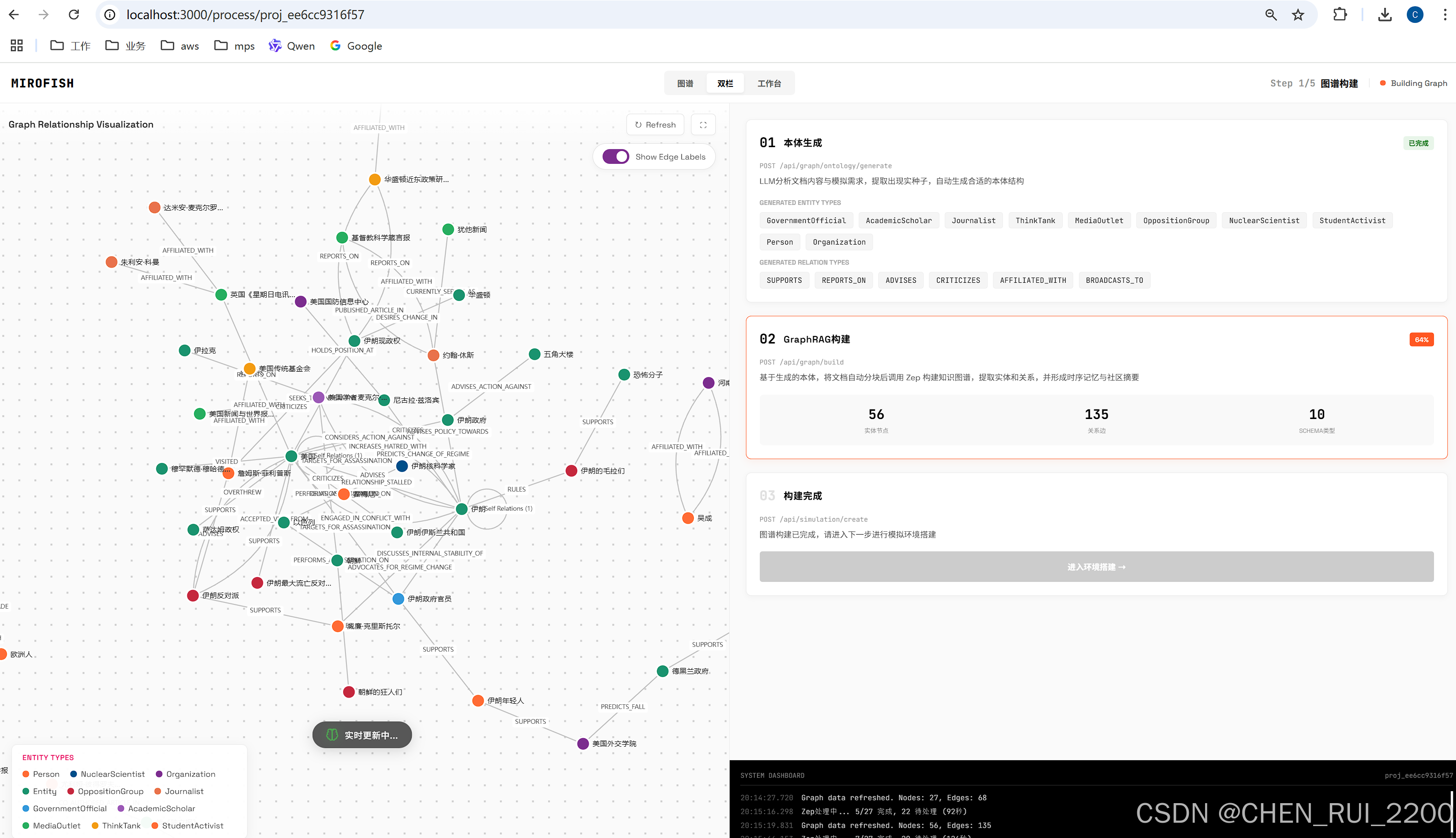Select the 伊朗政府 graph node
This screenshot has width=1456, height=838.
pos(448,420)
